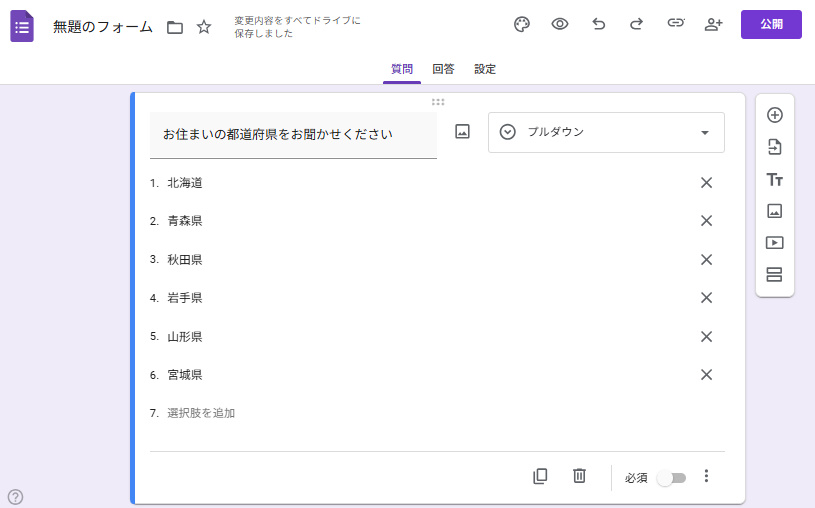Click the redo arrow icon
The width and height of the screenshot is (815, 508).
pos(636,25)
